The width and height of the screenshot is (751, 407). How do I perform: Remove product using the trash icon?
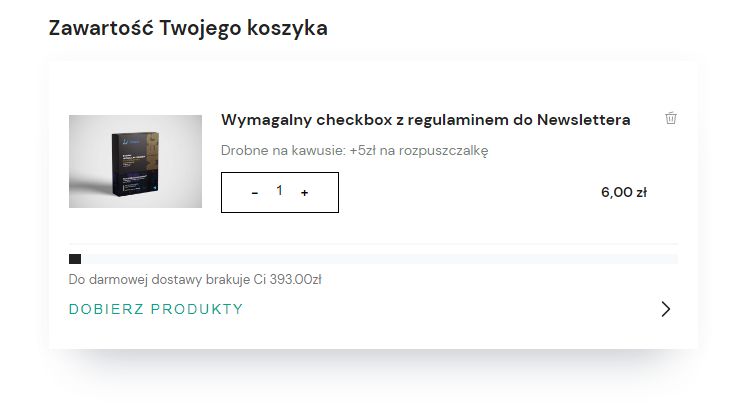pos(671,118)
